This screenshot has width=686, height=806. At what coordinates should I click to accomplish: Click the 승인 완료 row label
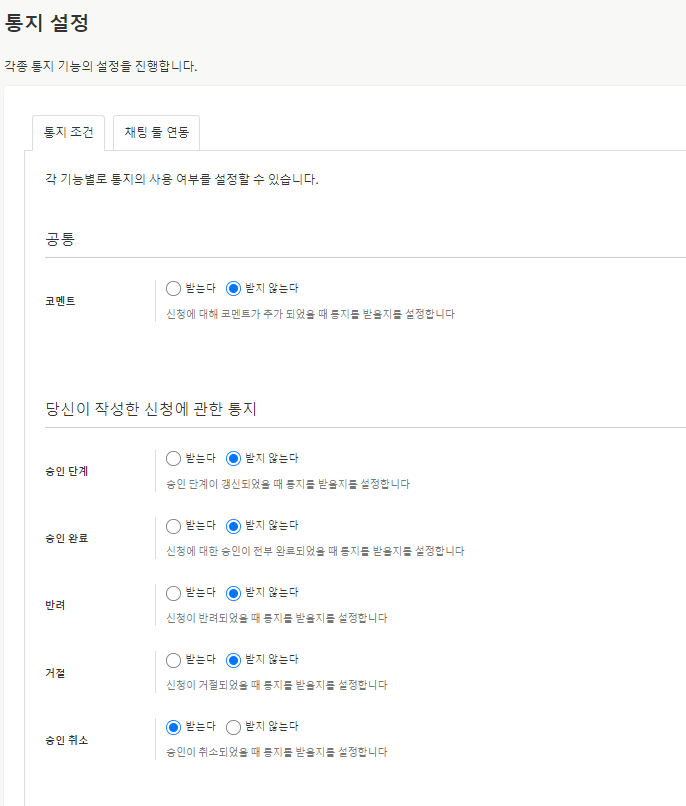[67, 538]
